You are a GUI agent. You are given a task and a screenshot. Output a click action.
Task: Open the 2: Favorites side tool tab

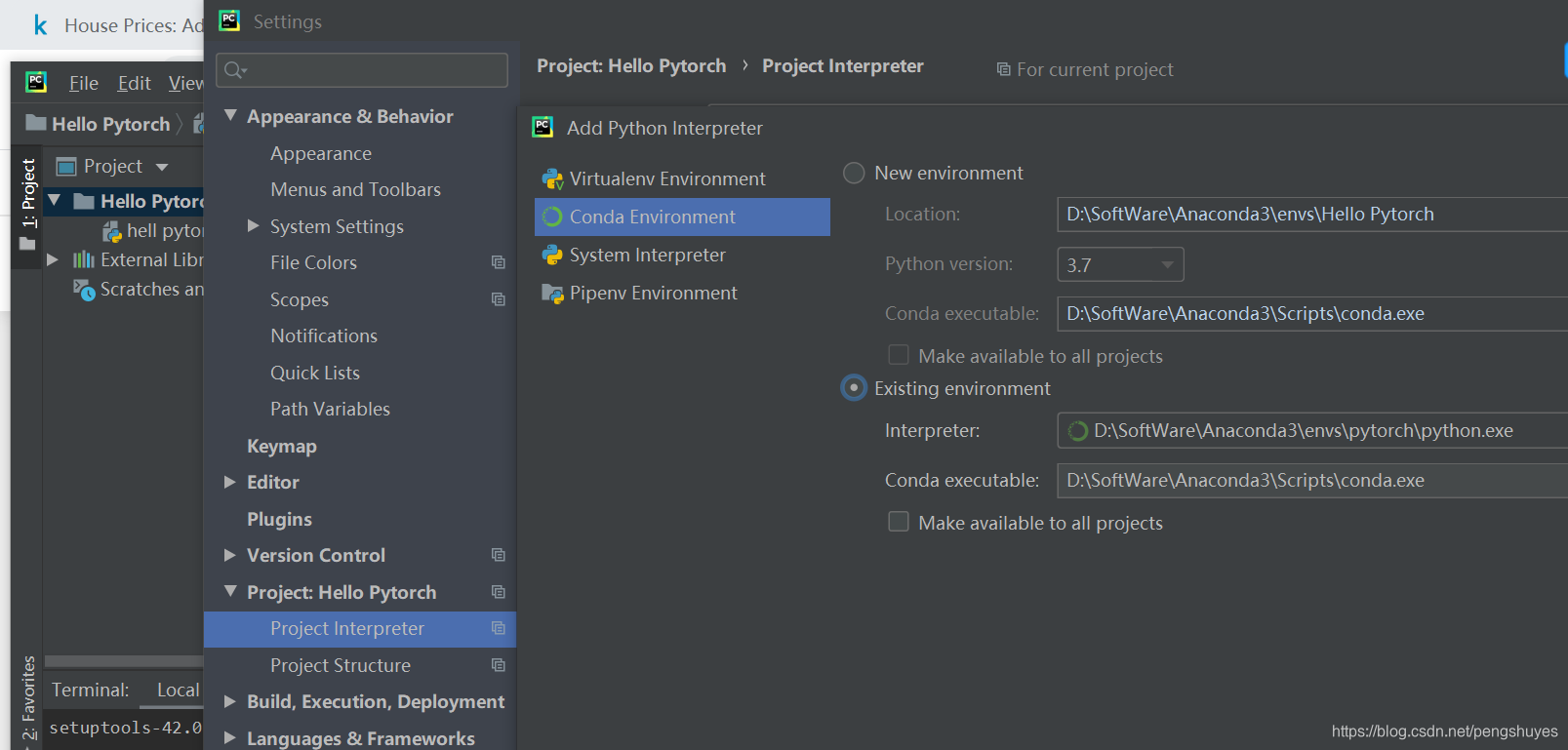click(x=29, y=697)
